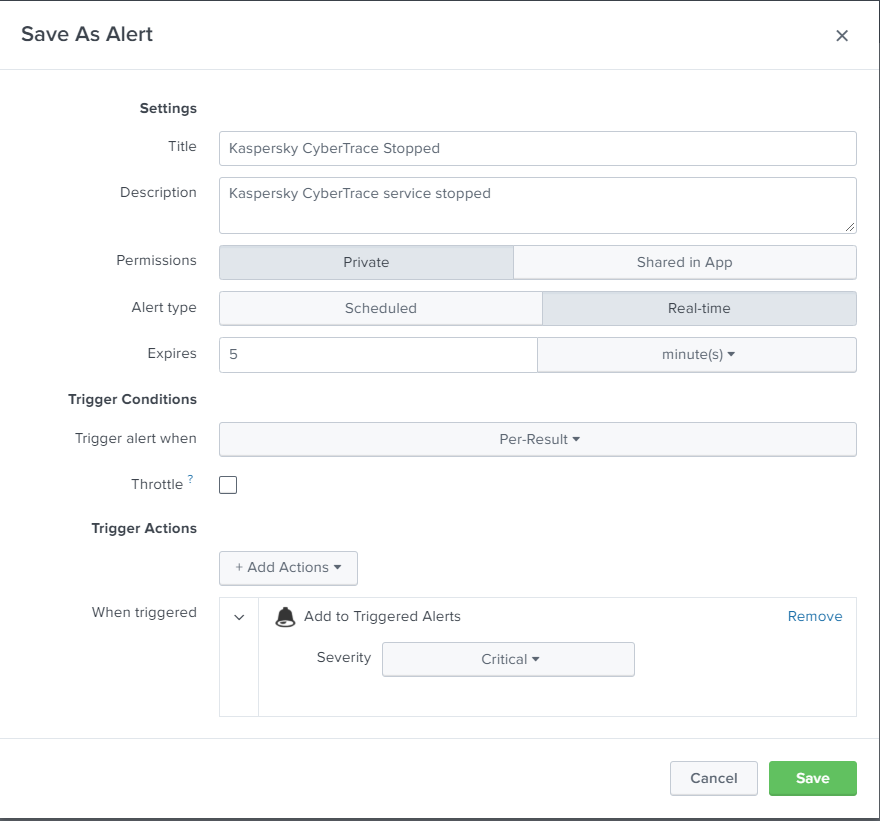Remove the Add to Triggered Alerts action
This screenshot has width=880, height=821.
pos(814,616)
